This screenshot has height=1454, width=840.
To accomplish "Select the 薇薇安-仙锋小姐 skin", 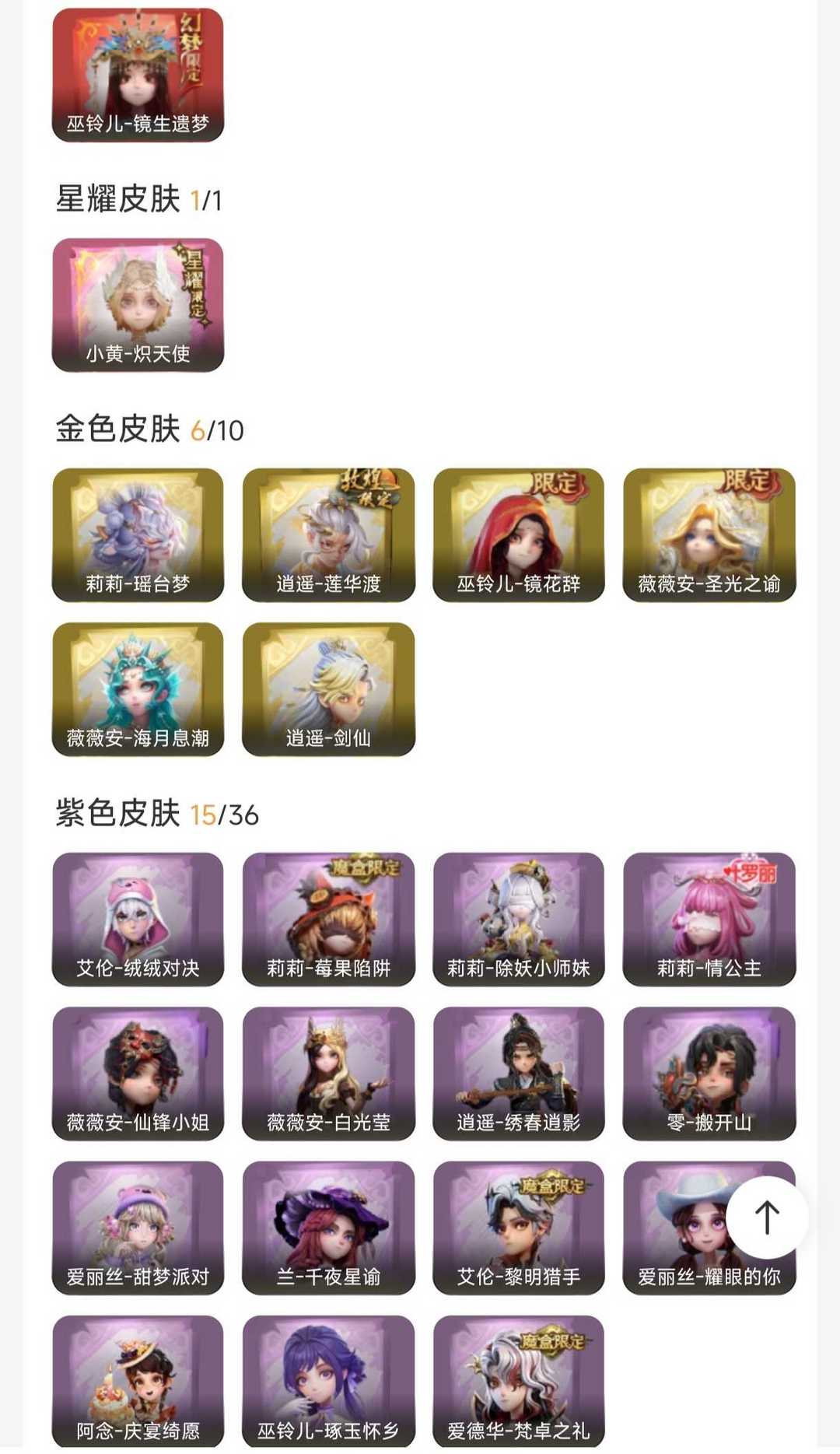I will point(138,1074).
